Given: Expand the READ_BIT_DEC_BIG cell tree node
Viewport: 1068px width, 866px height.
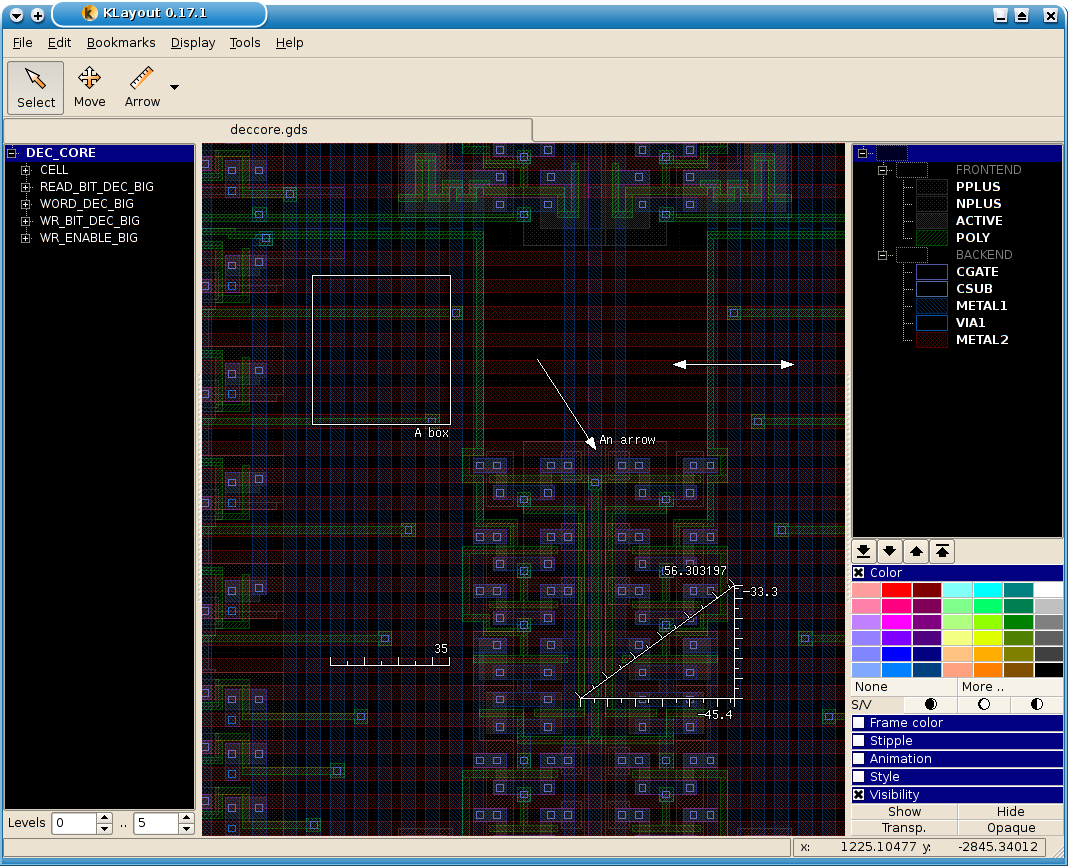Looking at the screenshot, I should click(x=25, y=187).
